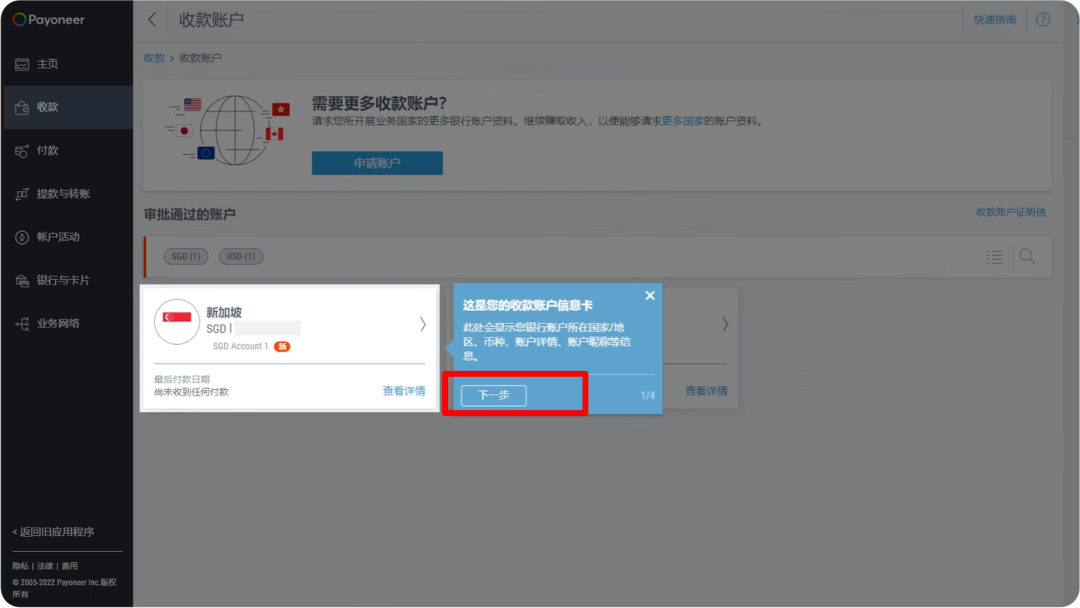Click the 下一步 button
This screenshot has height=608, width=1080.
coord(494,395)
